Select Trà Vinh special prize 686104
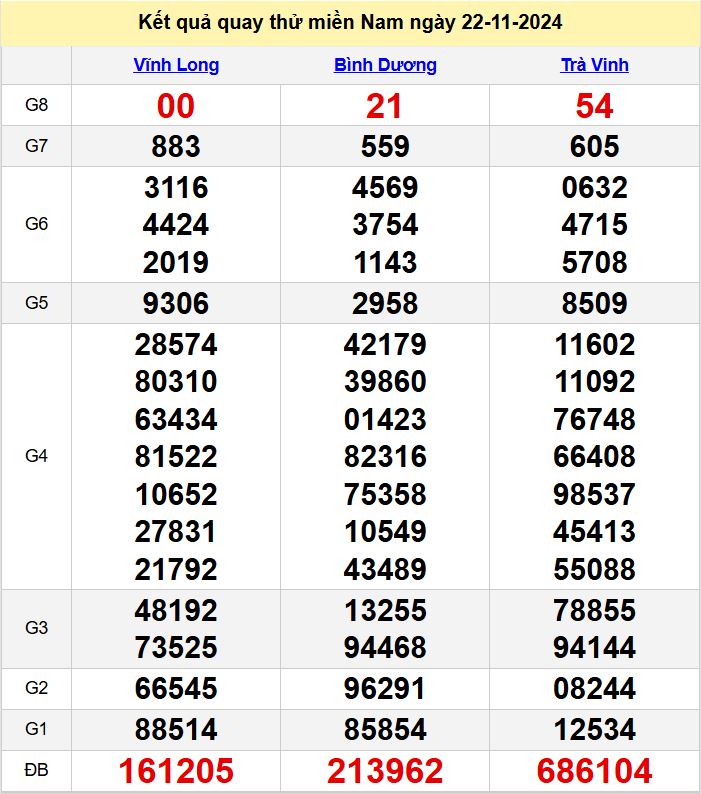 pyautogui.click(x=594, y=771)
